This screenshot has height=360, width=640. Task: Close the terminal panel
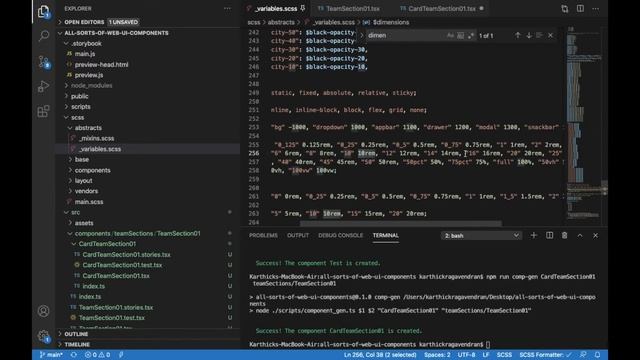(596, 236)
